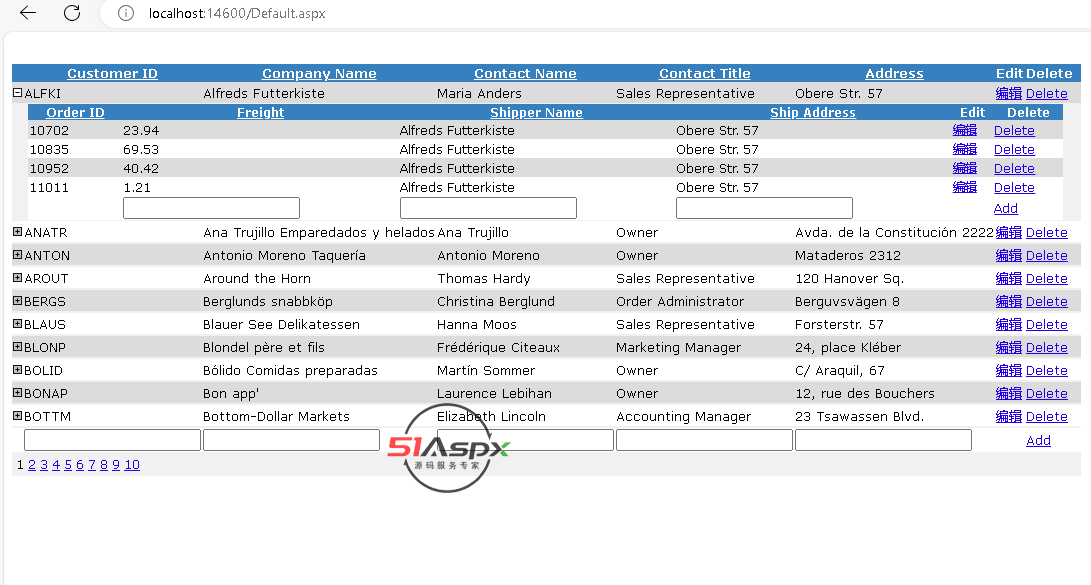Edit order 10702 row
The image size is (1091, 585).
[964, 131]
